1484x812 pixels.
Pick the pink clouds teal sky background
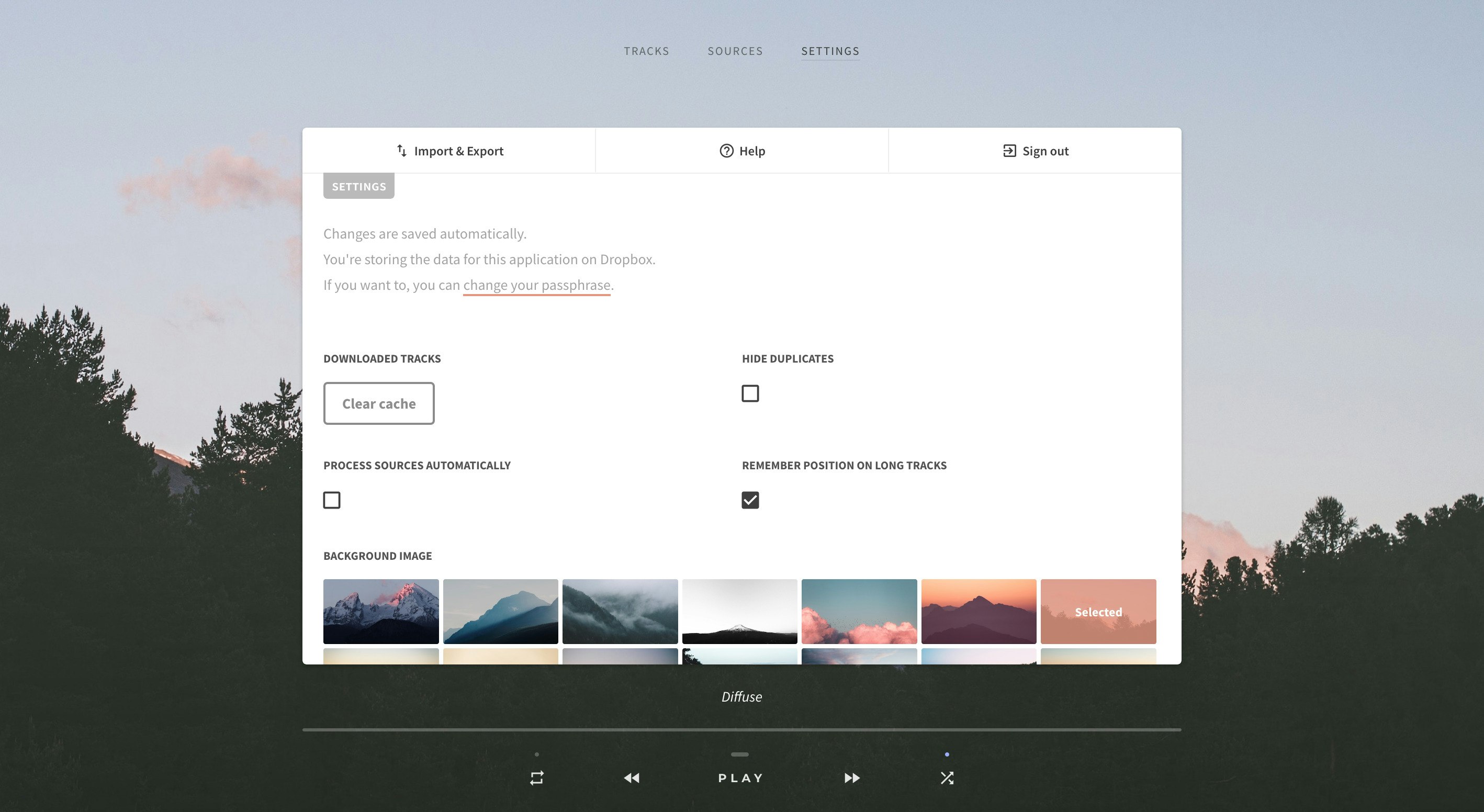(858, 611)
